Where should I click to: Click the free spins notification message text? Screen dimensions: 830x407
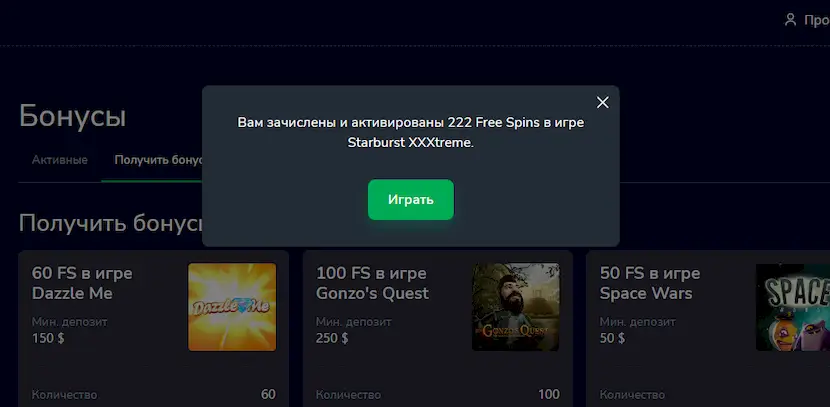pos(411,132)
